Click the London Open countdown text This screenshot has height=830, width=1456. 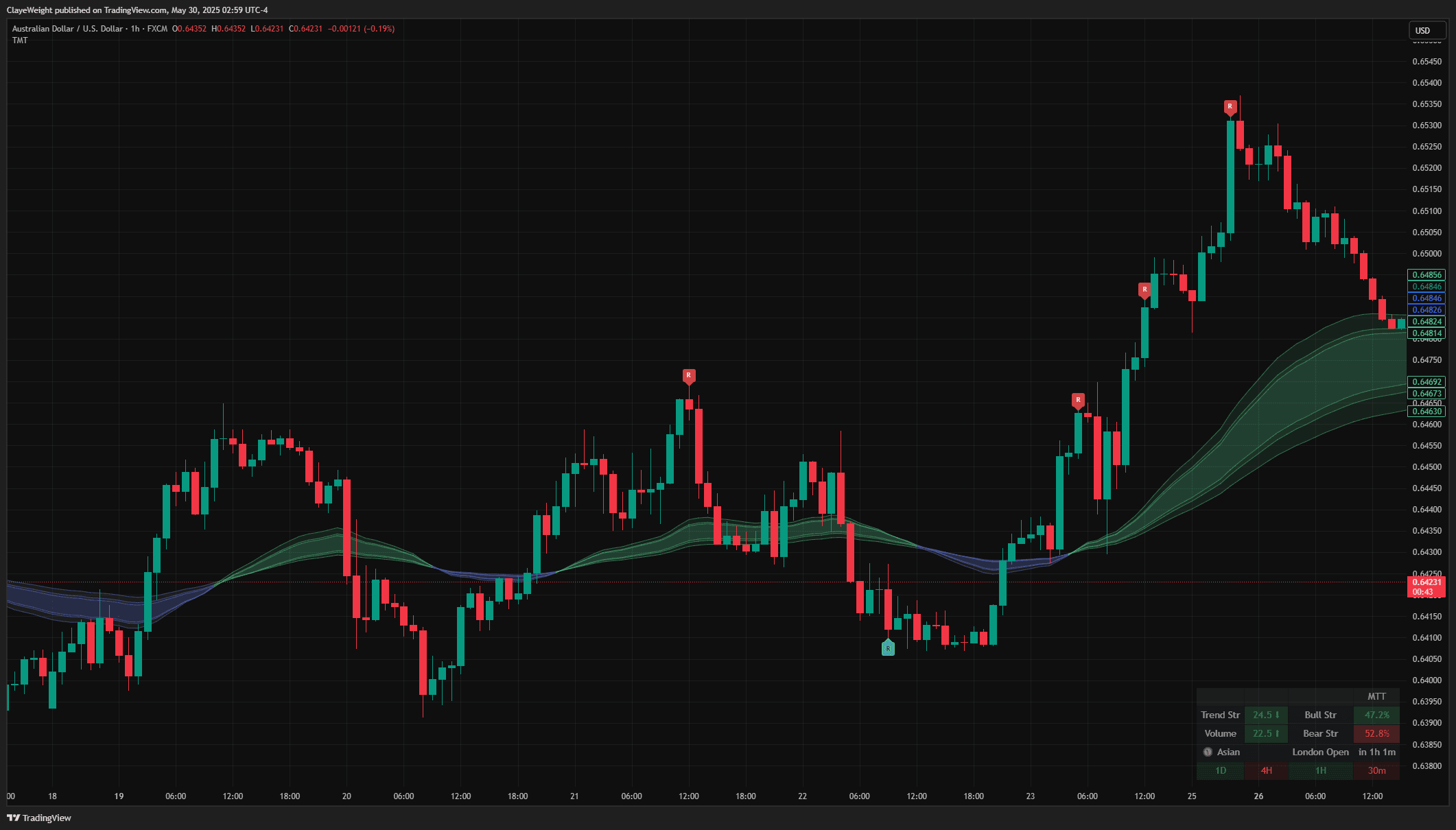[x=1320, y=752]
